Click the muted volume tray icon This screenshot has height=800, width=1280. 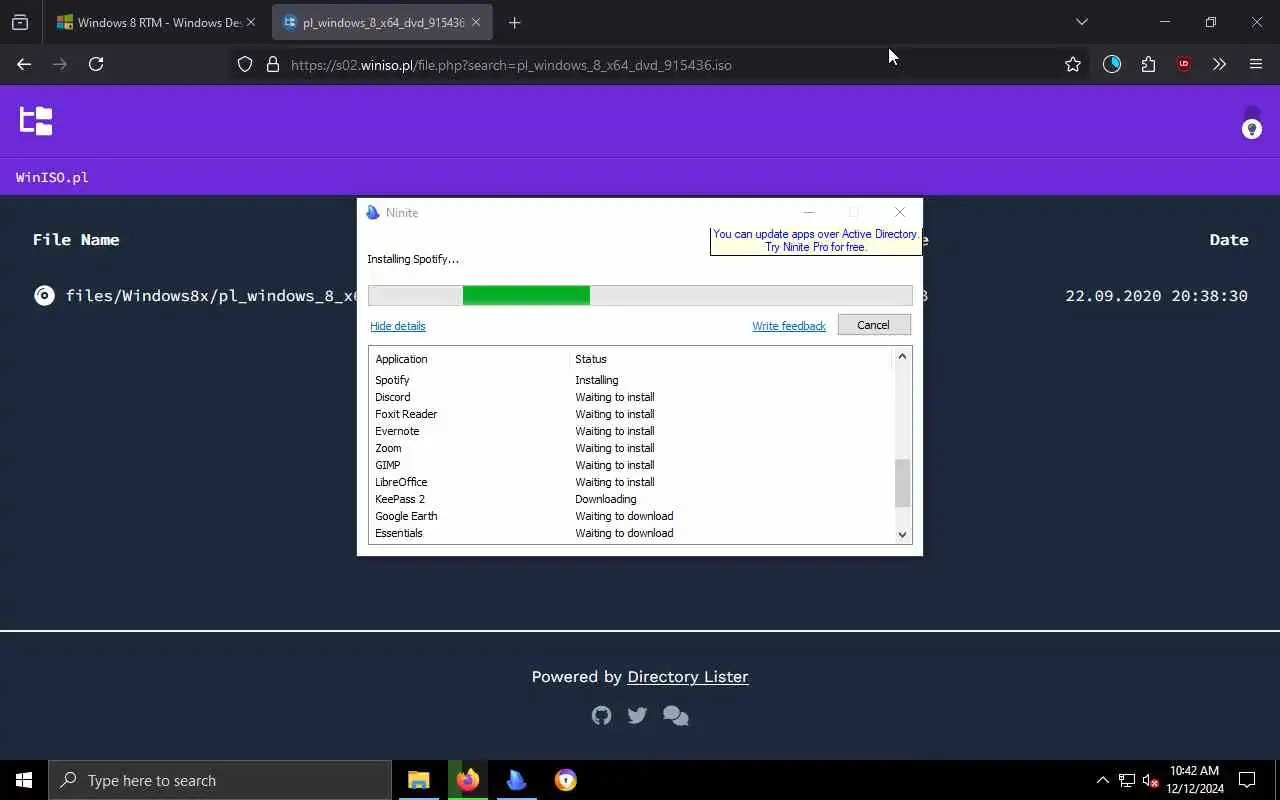(1151, 780)
